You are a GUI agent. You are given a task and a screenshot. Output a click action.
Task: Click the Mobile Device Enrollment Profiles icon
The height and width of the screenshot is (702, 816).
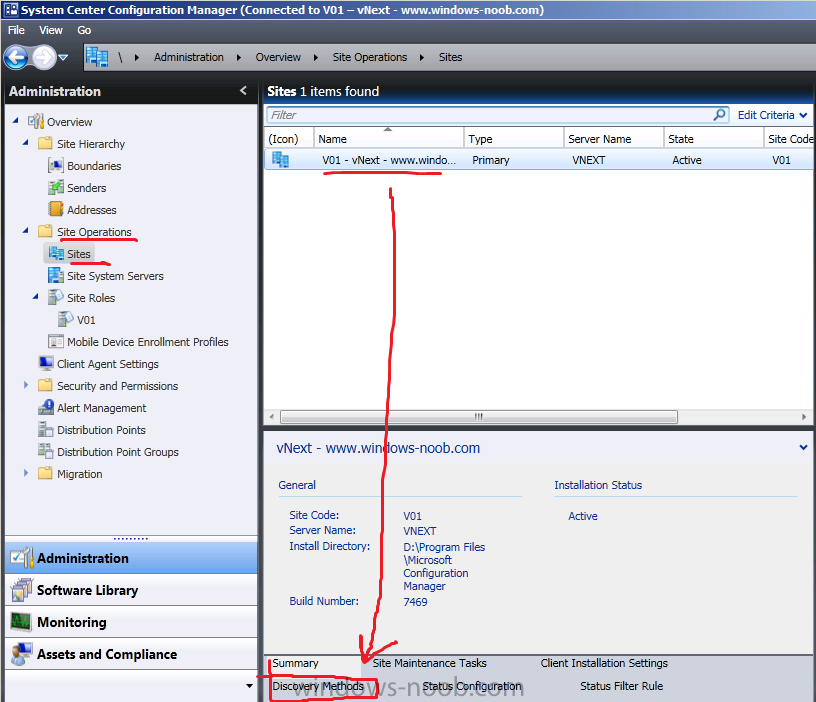(x=55, y=341)
